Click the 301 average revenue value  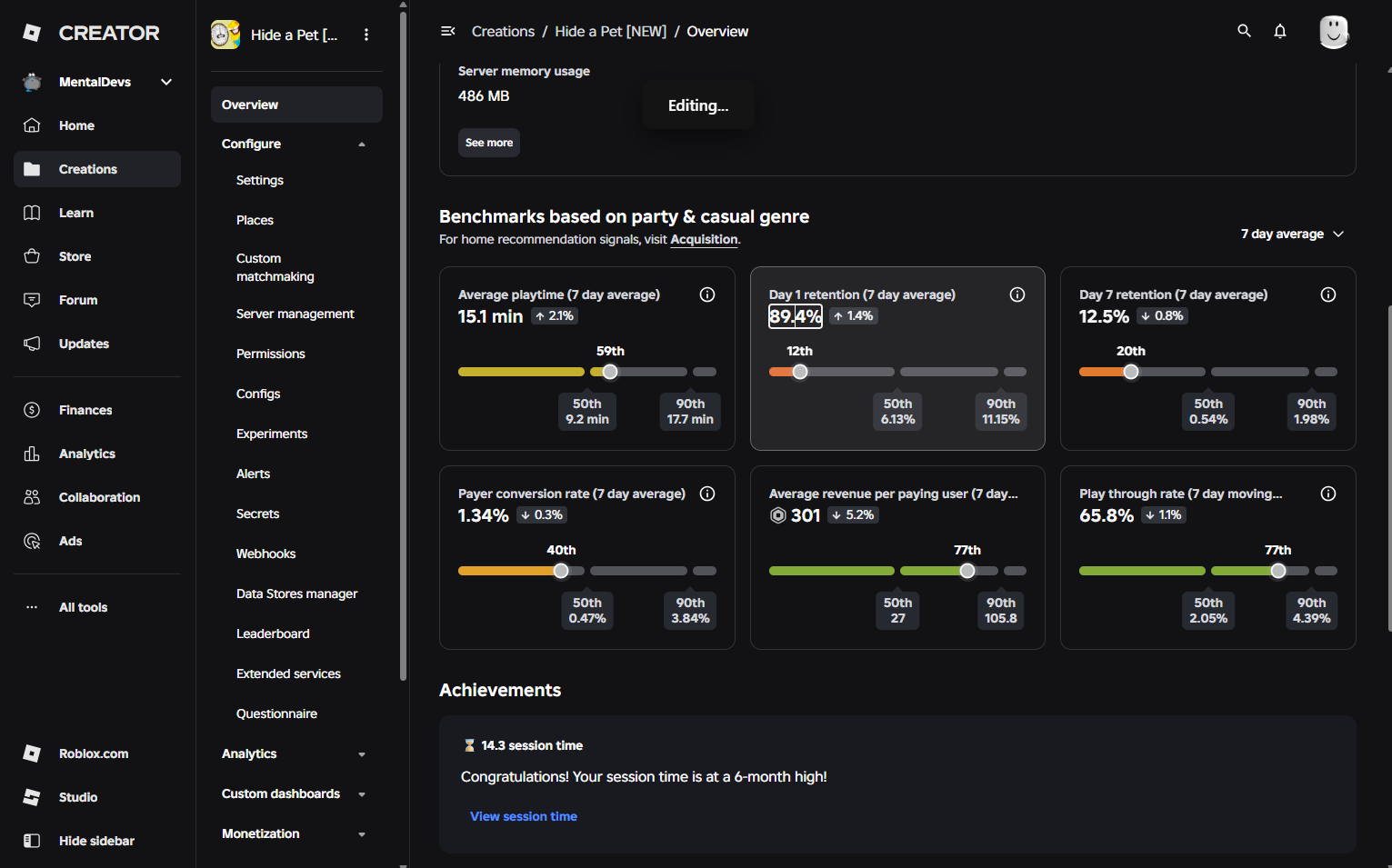(806, 515)
